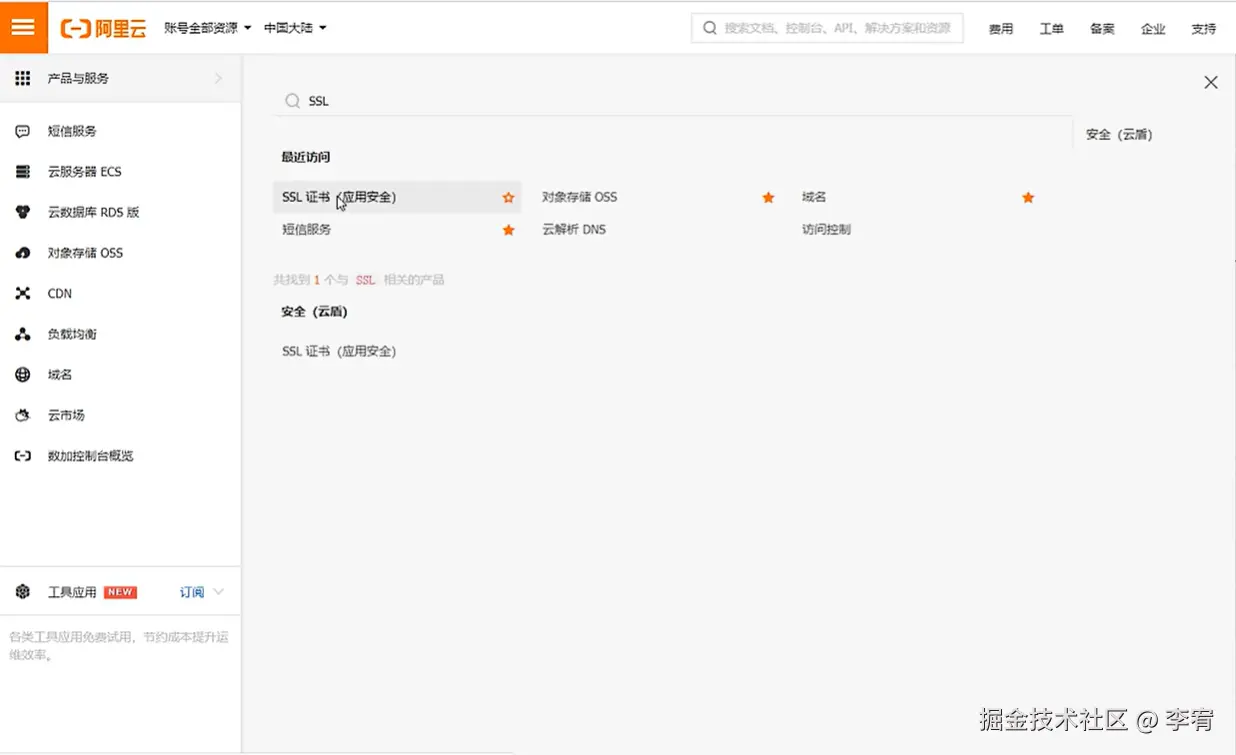Click the products and services grid icon
1236x755 pixels.
click(23, 78)
